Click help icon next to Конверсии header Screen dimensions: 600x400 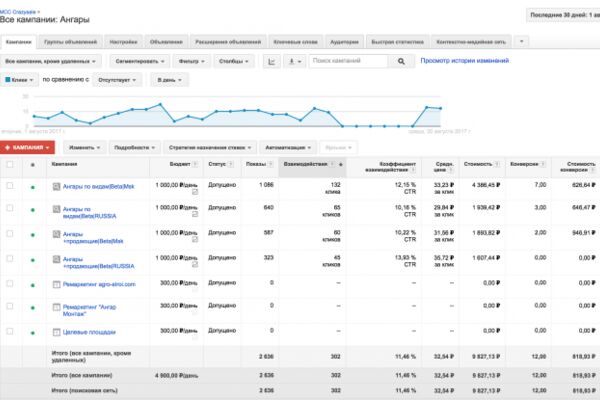pyautogui.click(x=543, y=164)
